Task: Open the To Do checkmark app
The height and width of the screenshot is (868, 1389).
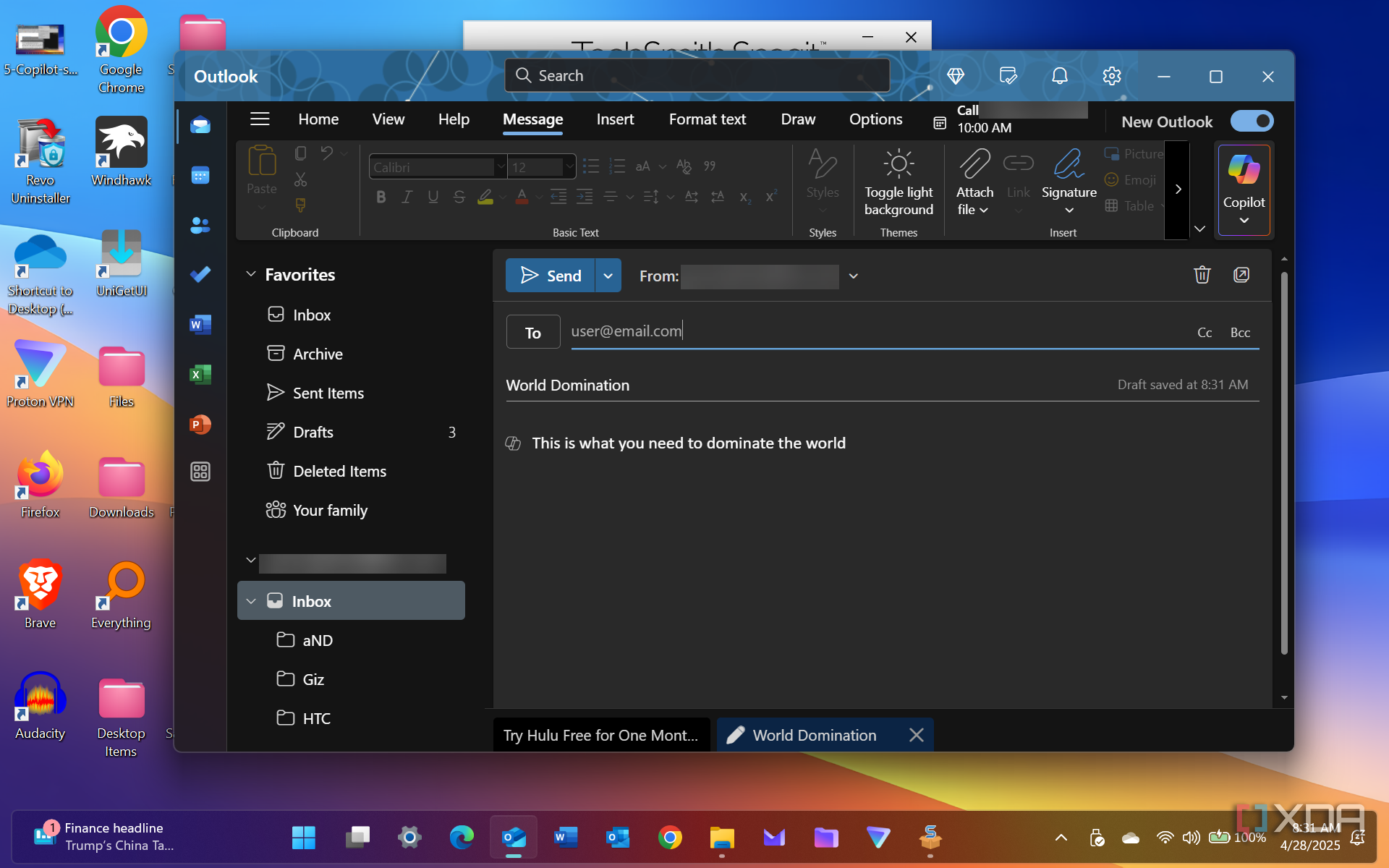Action: click(x=200, y=274)
